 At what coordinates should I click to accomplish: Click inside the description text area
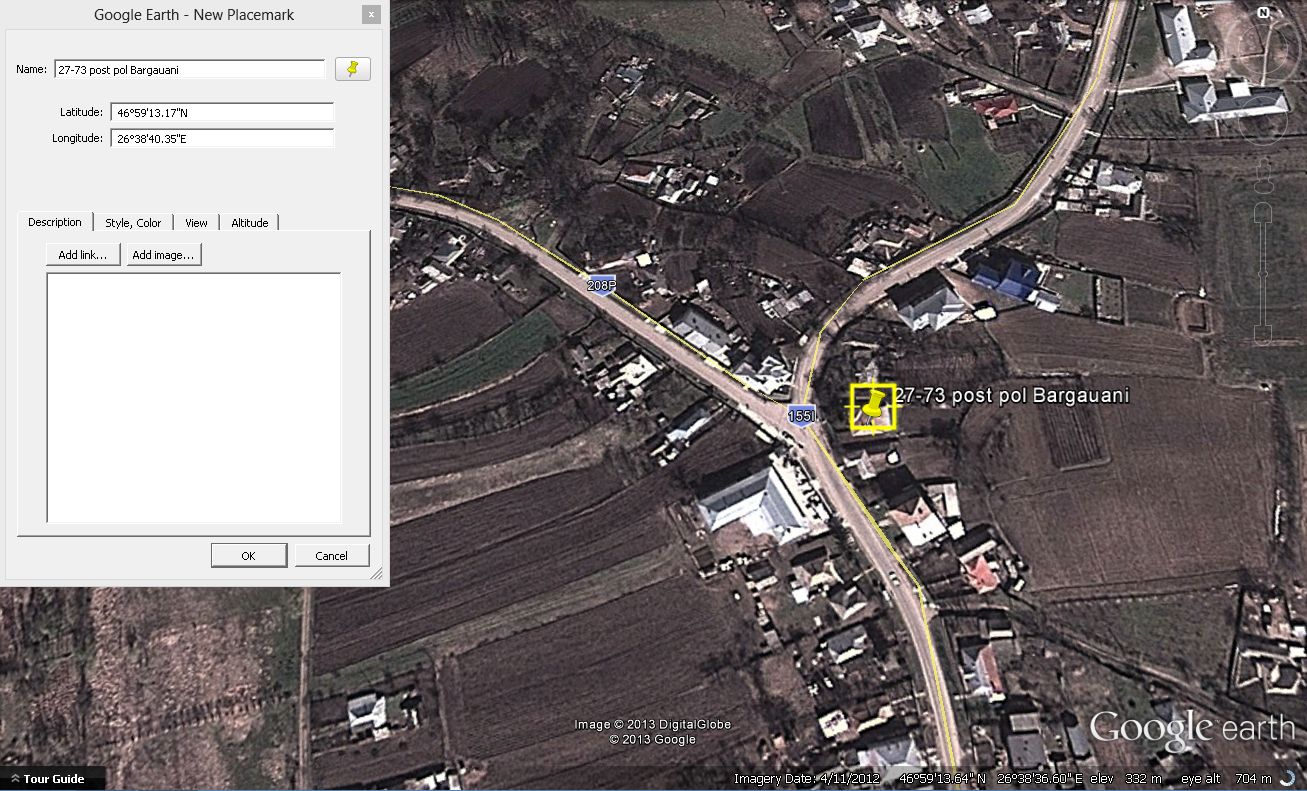(x=194, y=397)
